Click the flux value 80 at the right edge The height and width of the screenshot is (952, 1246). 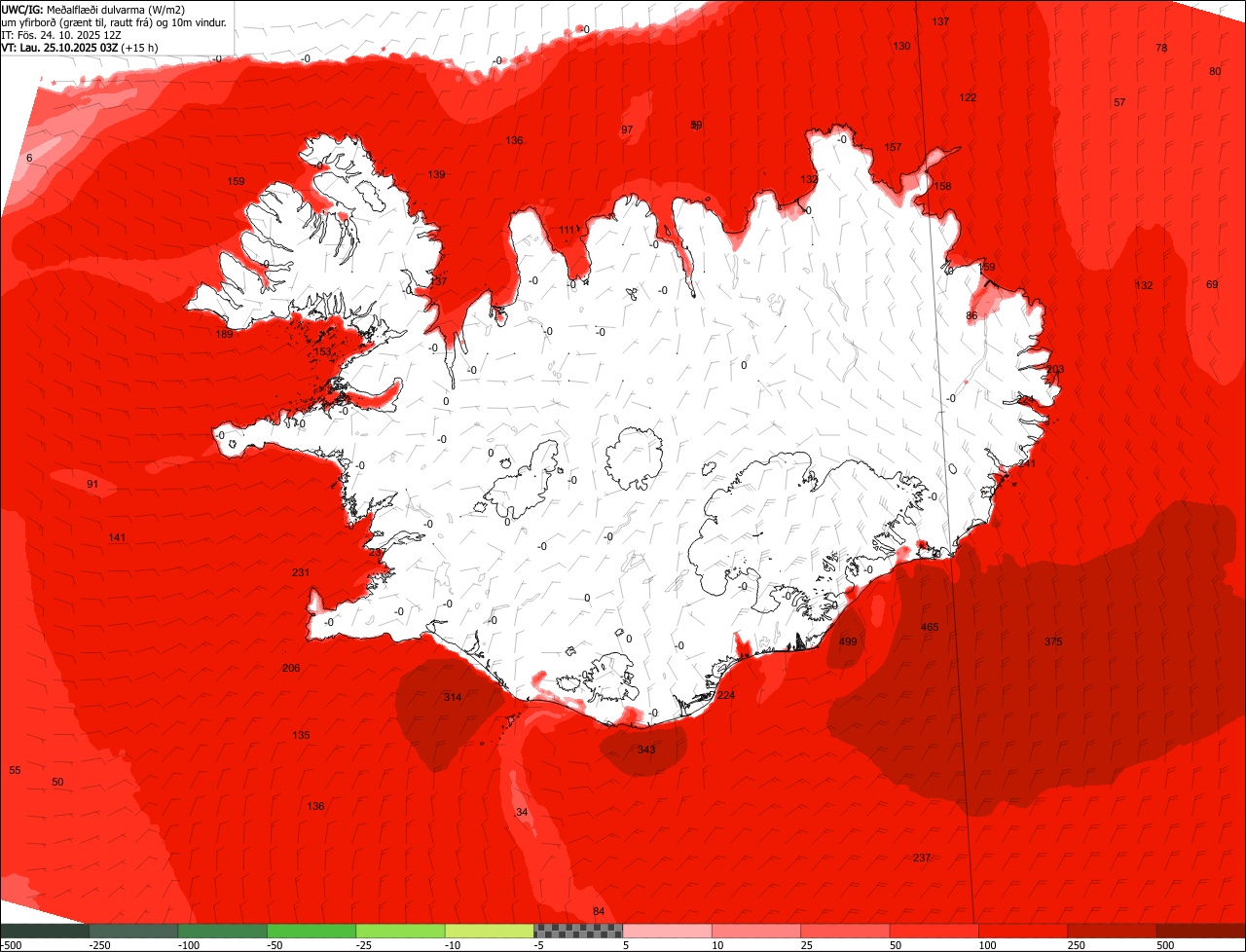1215,71
